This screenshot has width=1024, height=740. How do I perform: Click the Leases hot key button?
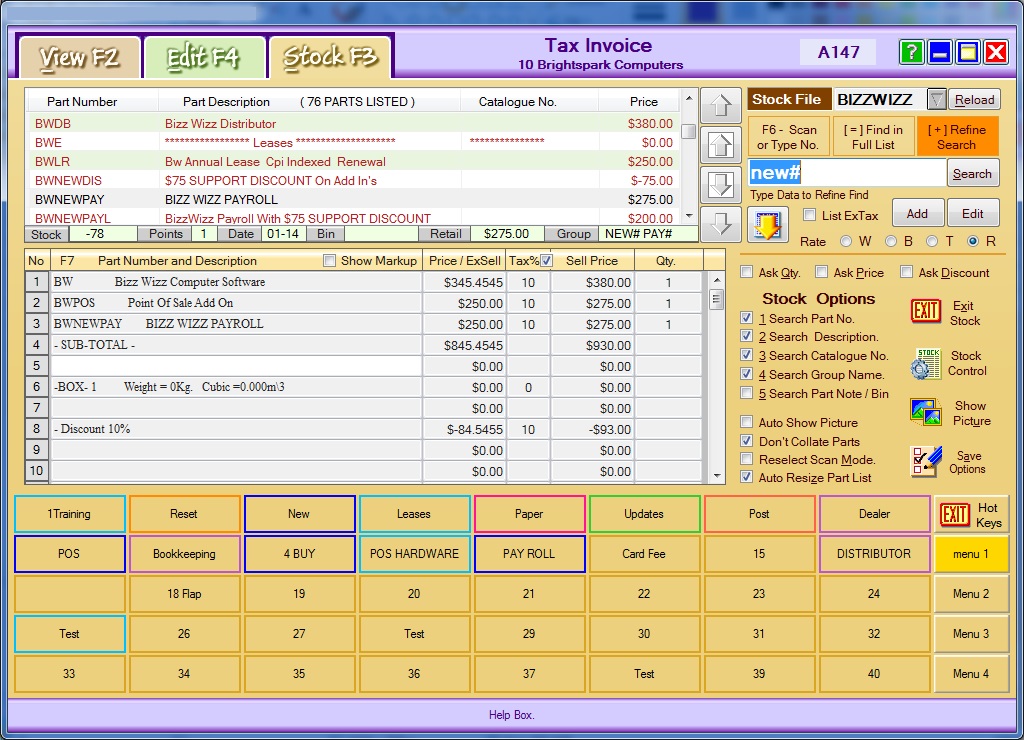[414, 514]
